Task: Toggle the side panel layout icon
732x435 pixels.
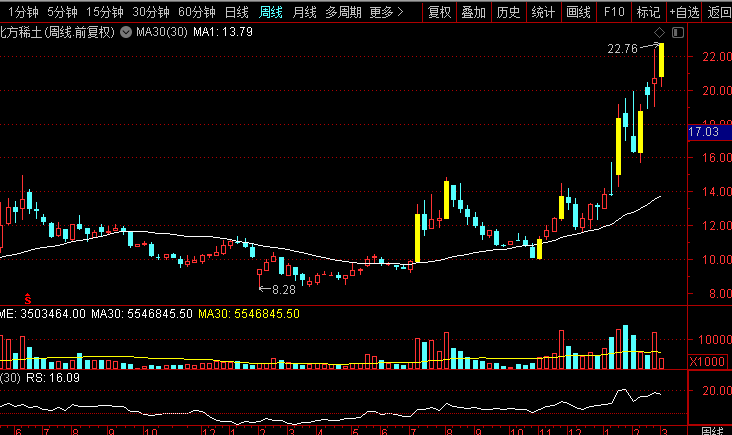Action: (678, 32)
